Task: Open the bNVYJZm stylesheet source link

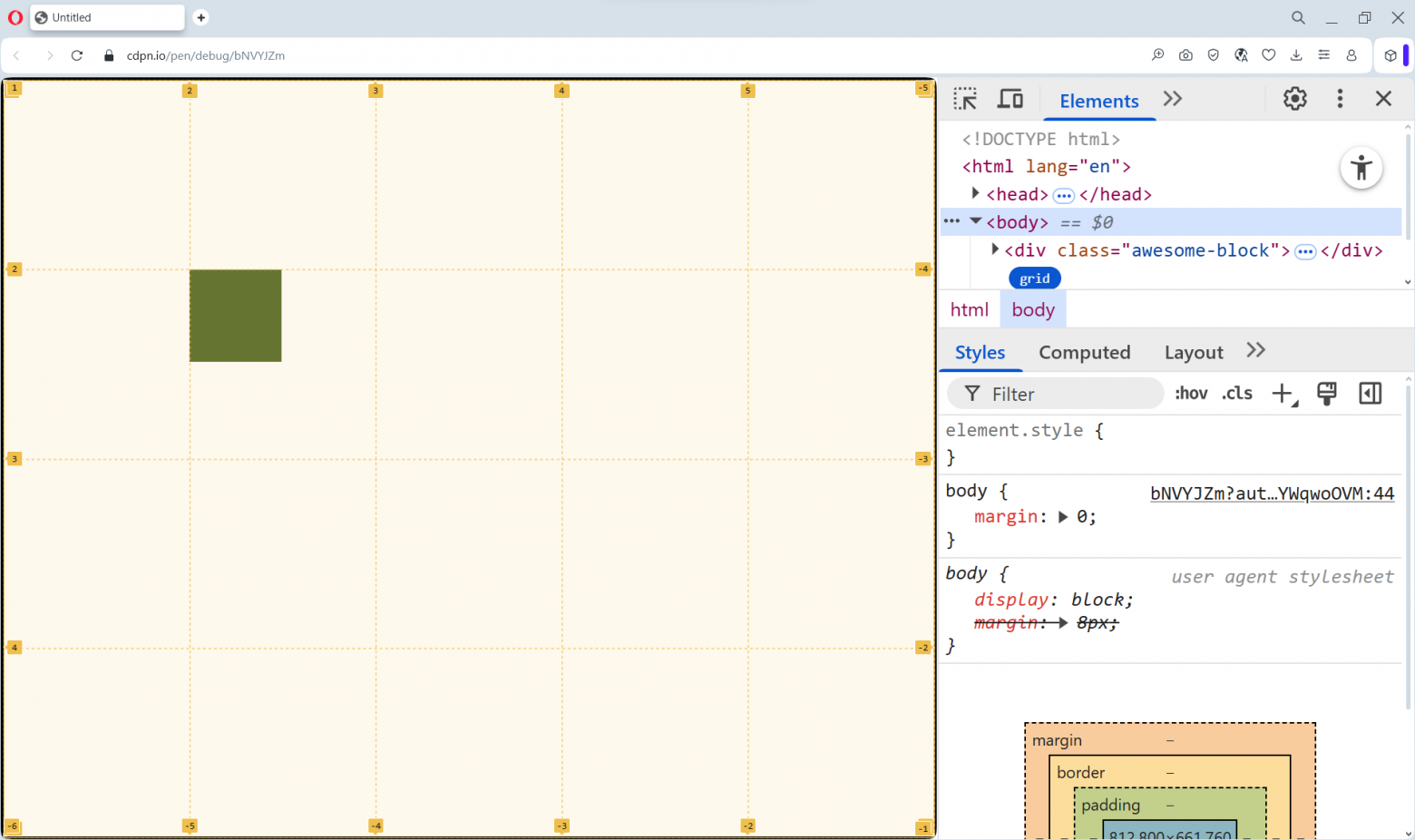Action: point(1273,493)
